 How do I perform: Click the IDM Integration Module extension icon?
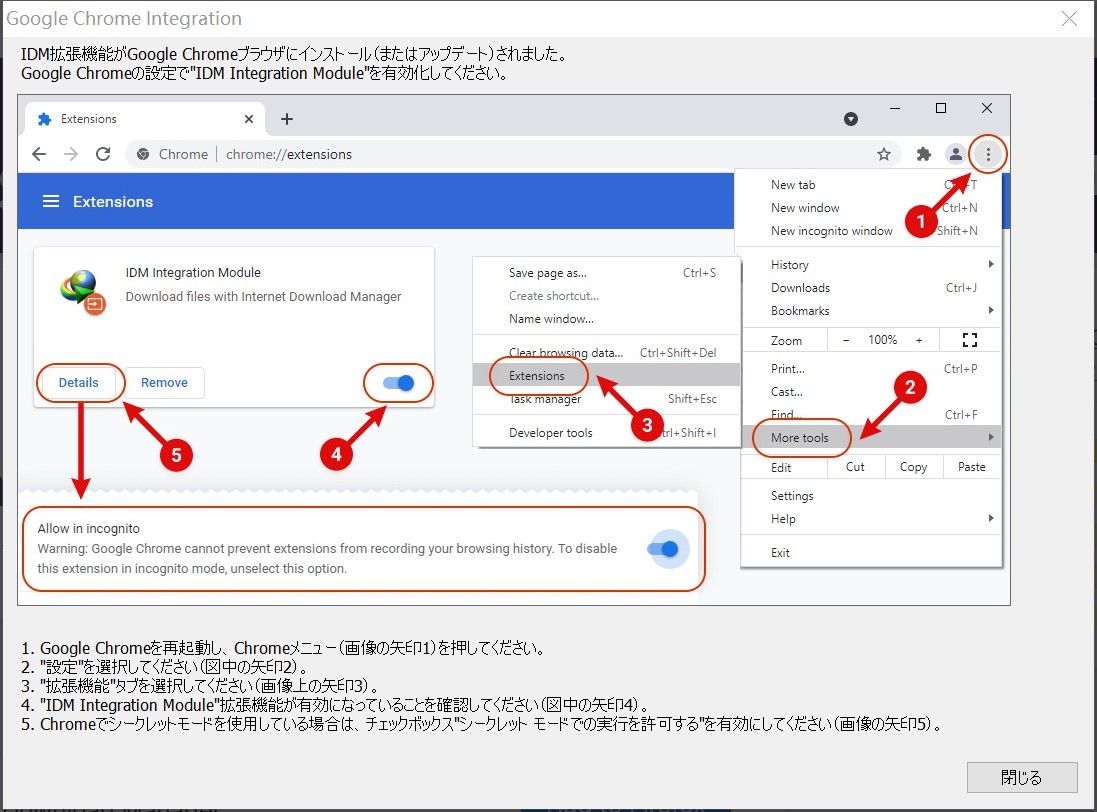point(83,292)
